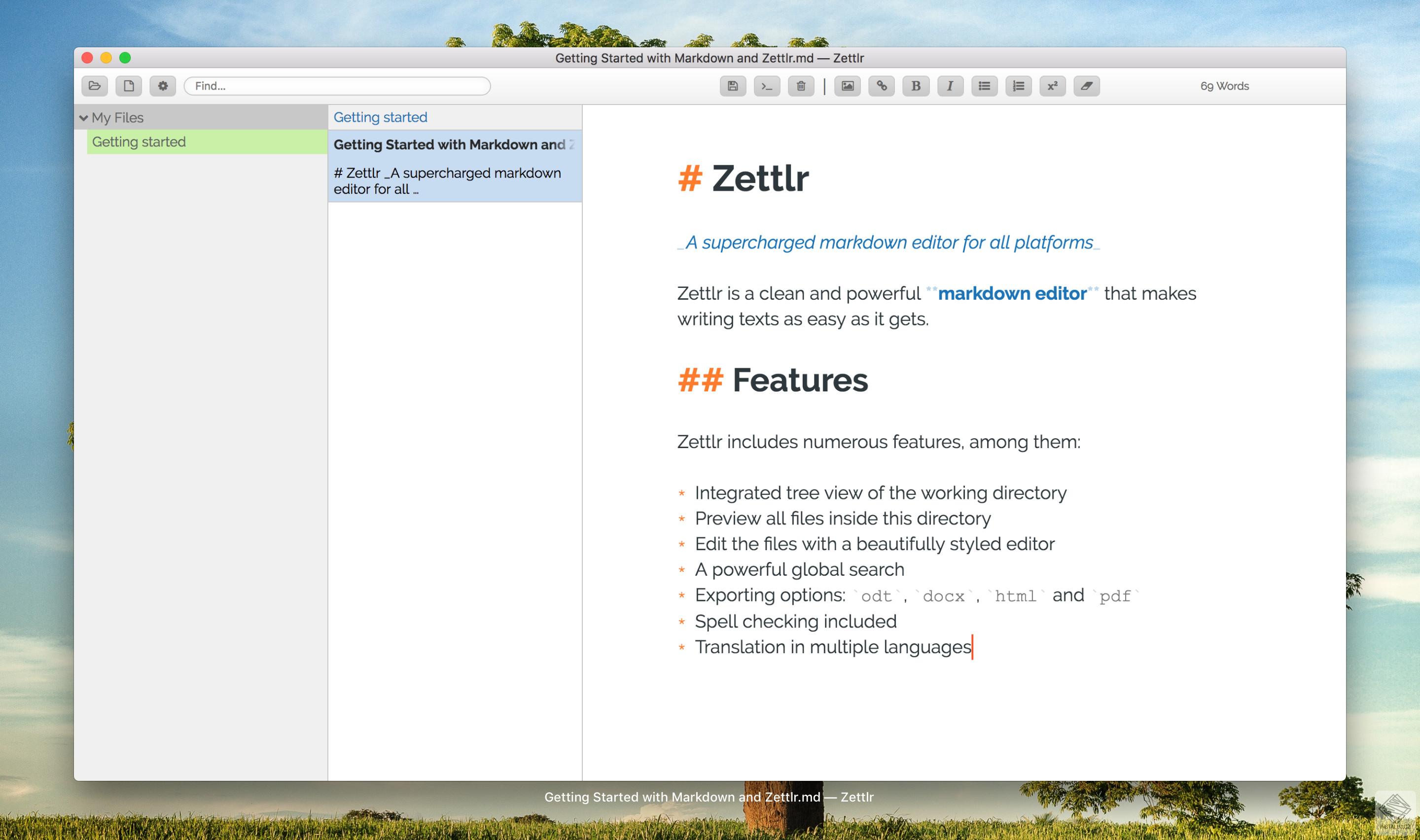Click the eraser icon in the toolbar
The image size is (1420, 840).
(x=1087, y=86)
